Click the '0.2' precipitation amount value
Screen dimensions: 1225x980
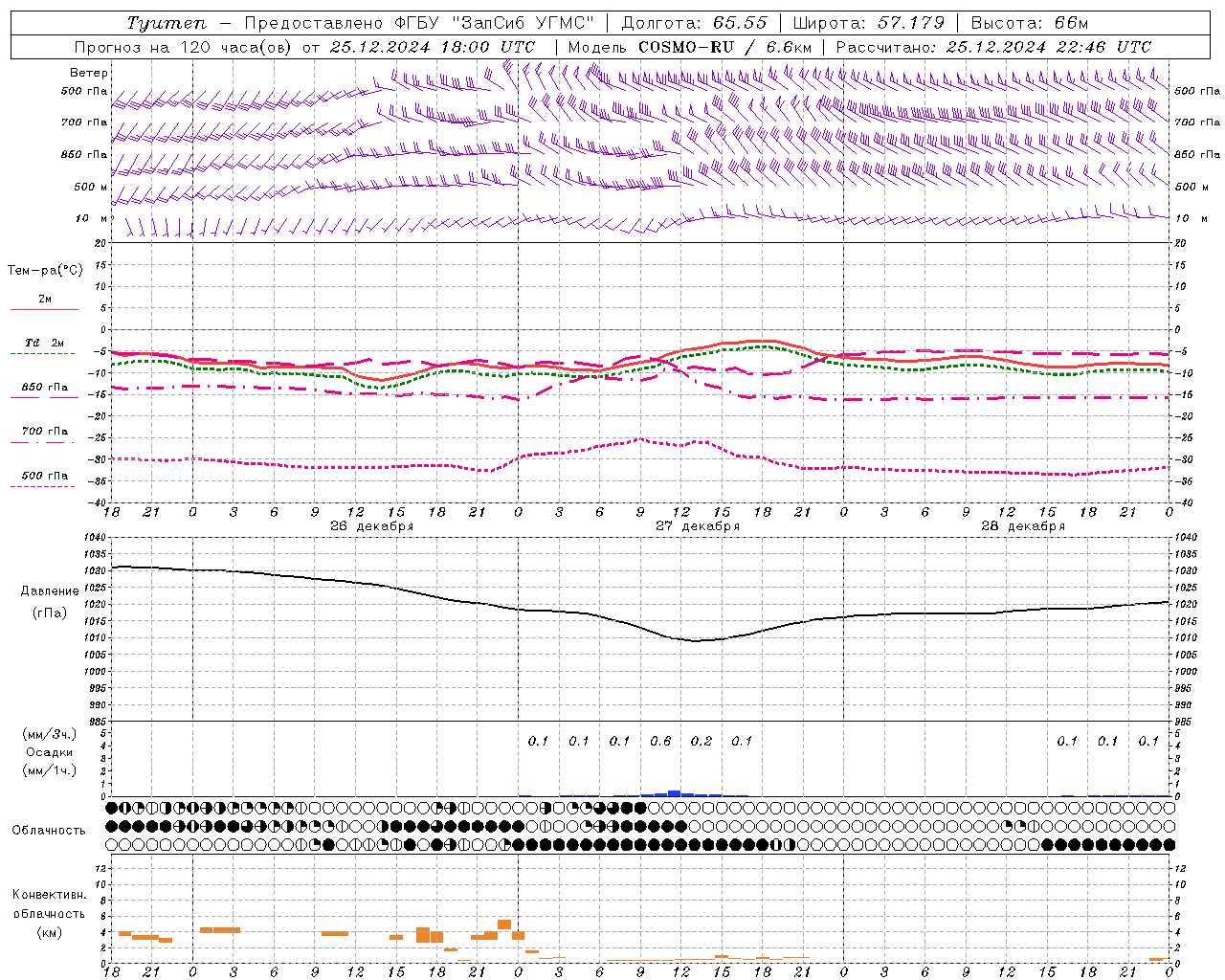702,741
